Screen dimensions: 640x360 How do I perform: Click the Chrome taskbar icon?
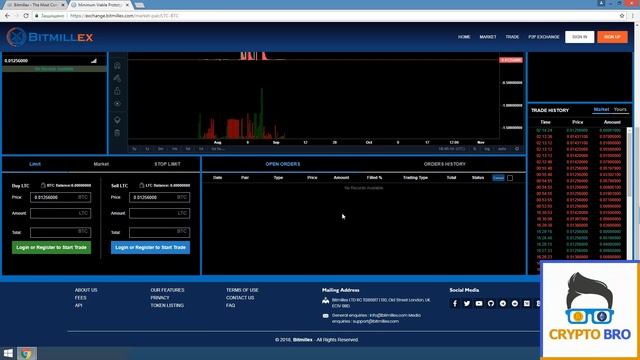(27, 353)
